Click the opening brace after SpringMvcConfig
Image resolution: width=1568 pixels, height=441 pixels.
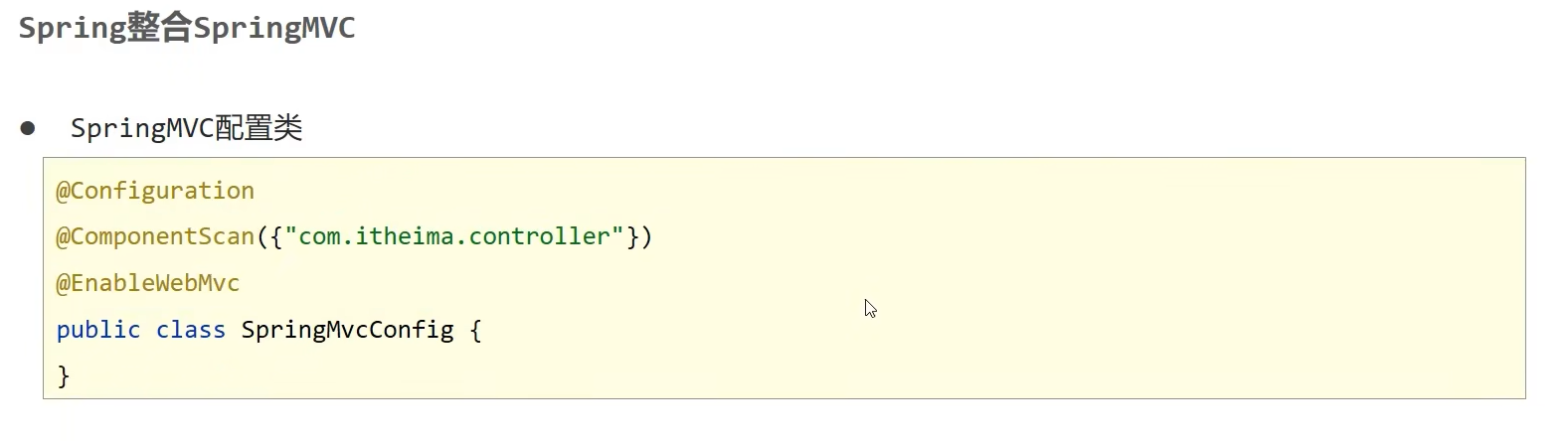coord(476,330)
